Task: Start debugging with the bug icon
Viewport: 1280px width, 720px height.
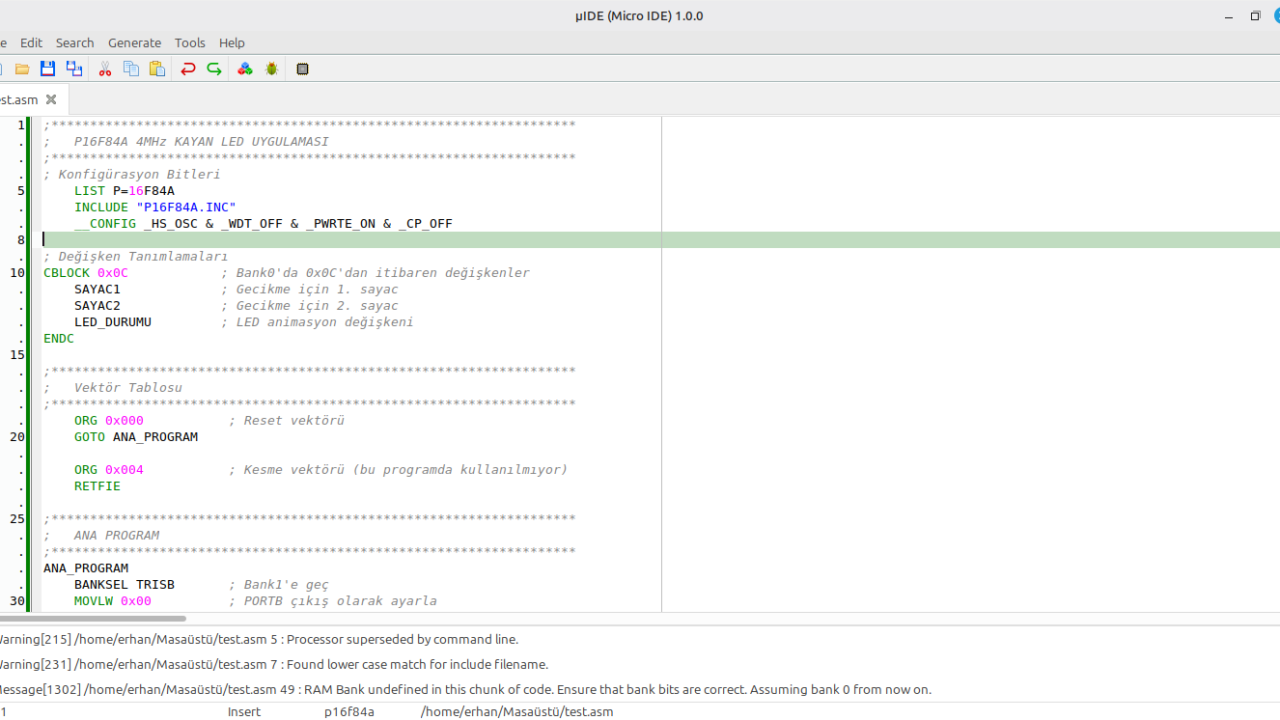Action: (x=271, y=69)
